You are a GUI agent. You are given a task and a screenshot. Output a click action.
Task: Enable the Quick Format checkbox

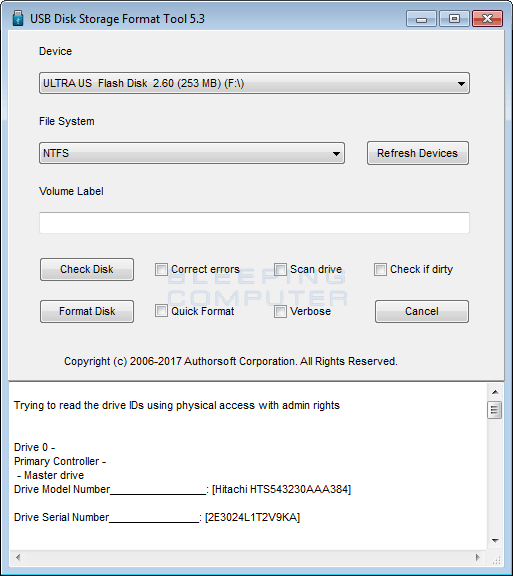(x=161, y=311)
